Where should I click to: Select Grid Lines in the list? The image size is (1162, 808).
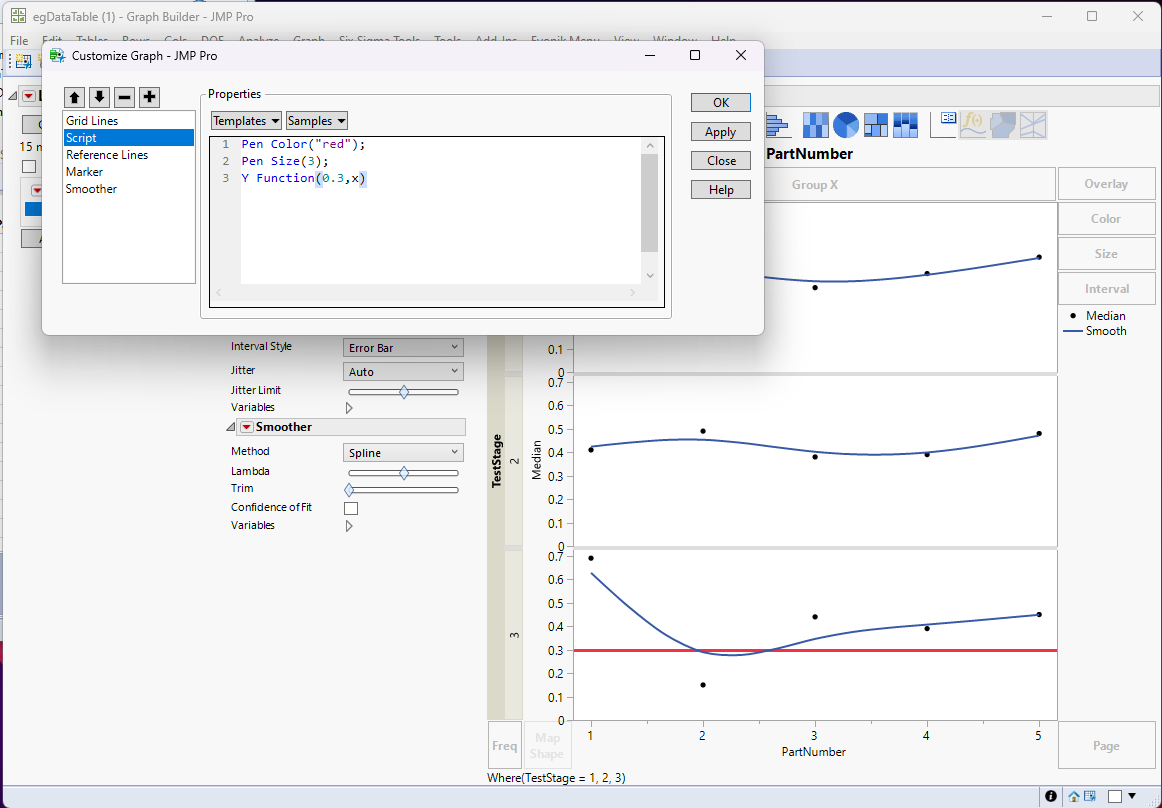(92, 121)
